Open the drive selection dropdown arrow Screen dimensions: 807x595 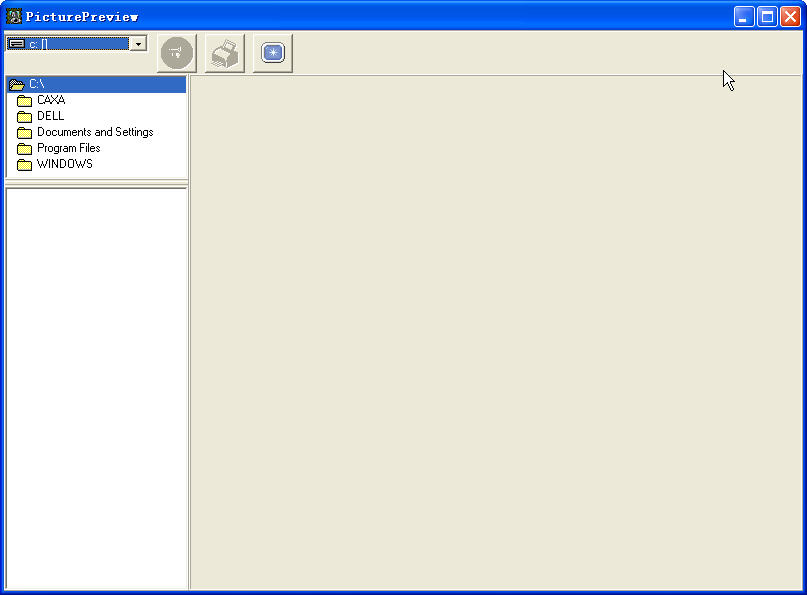[x=138, y=44]
